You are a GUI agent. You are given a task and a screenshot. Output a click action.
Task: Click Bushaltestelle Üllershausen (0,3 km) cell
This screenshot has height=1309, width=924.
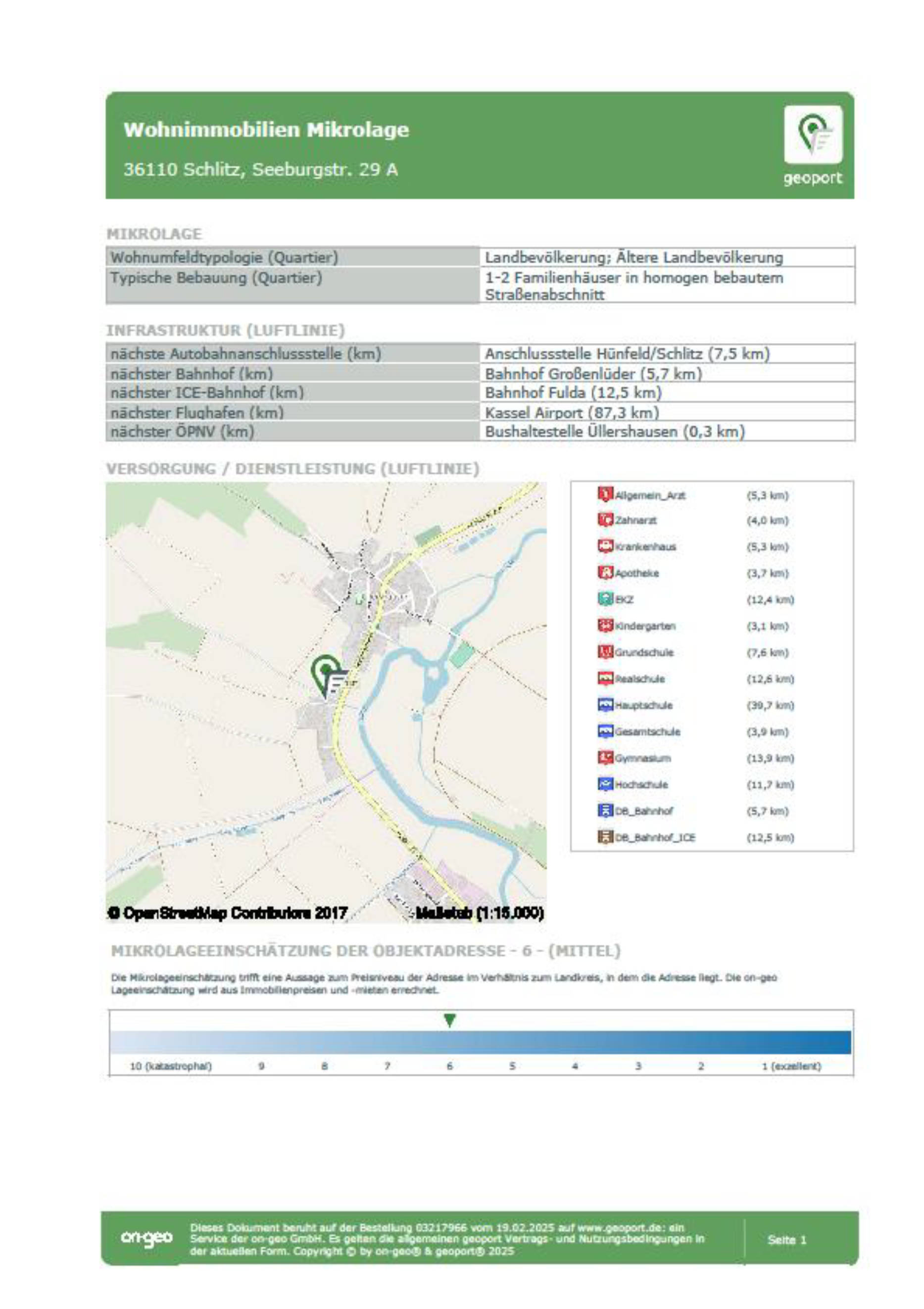pyautogui.click(x=667, y=432)
